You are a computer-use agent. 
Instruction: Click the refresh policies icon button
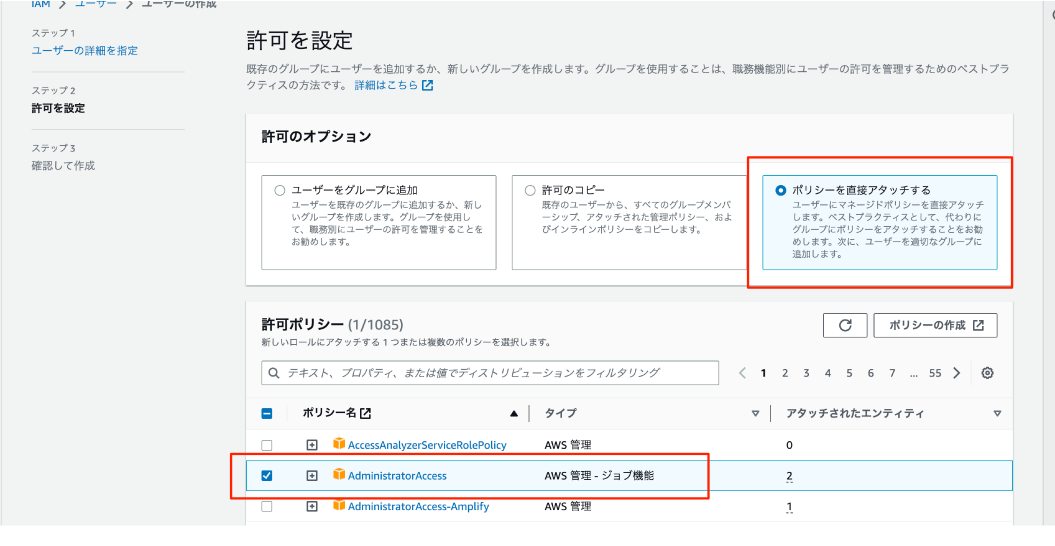pyautogui.click(x=845, y=325)
